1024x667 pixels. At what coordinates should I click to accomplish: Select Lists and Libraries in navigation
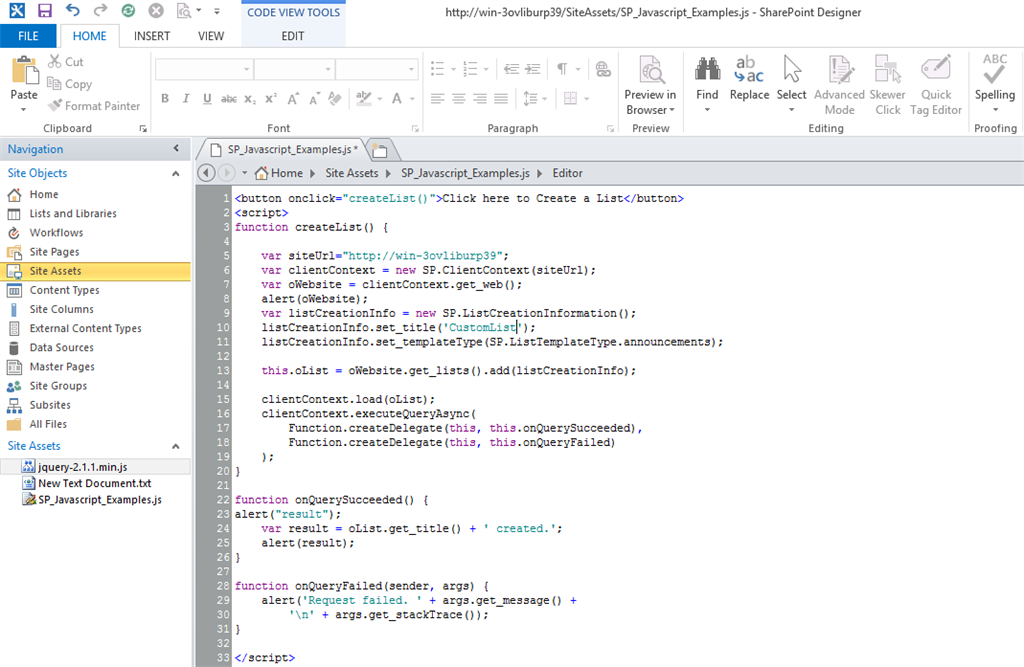pos(72,214)
